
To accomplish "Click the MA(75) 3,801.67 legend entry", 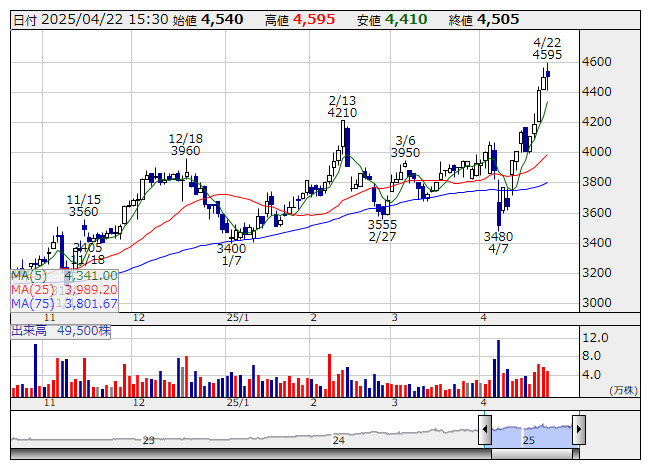I will click(65, 304).
